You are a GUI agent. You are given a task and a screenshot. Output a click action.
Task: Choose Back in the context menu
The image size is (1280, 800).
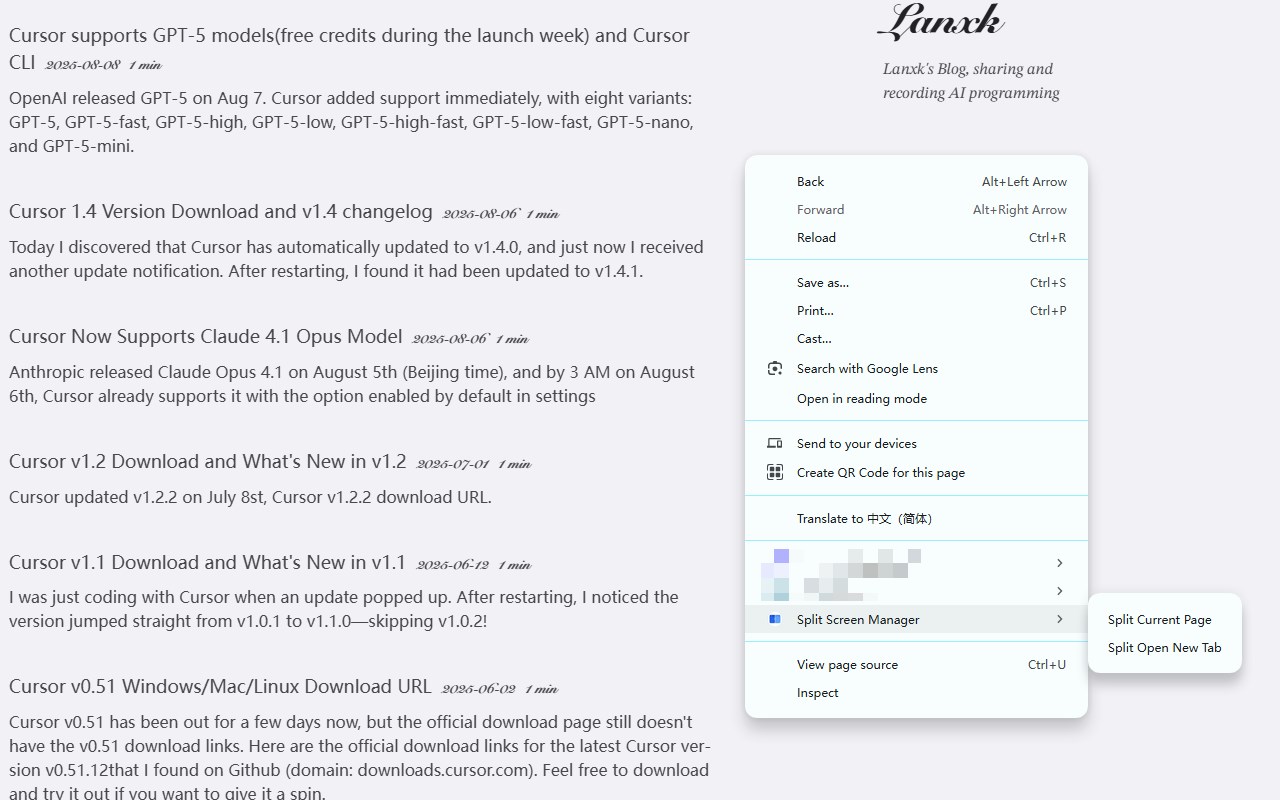(x=916, y=181)
